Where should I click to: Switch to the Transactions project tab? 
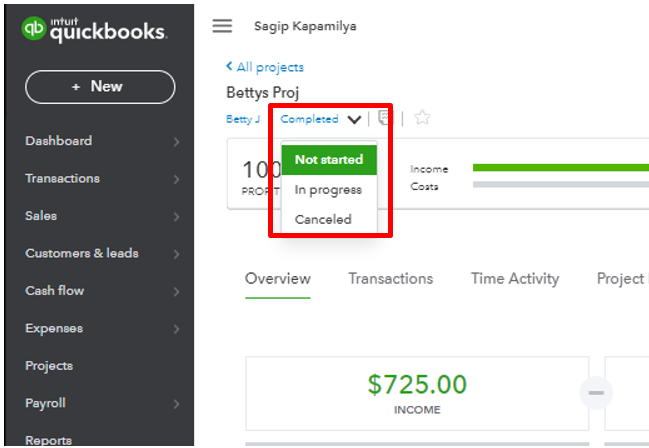(391, 279)
